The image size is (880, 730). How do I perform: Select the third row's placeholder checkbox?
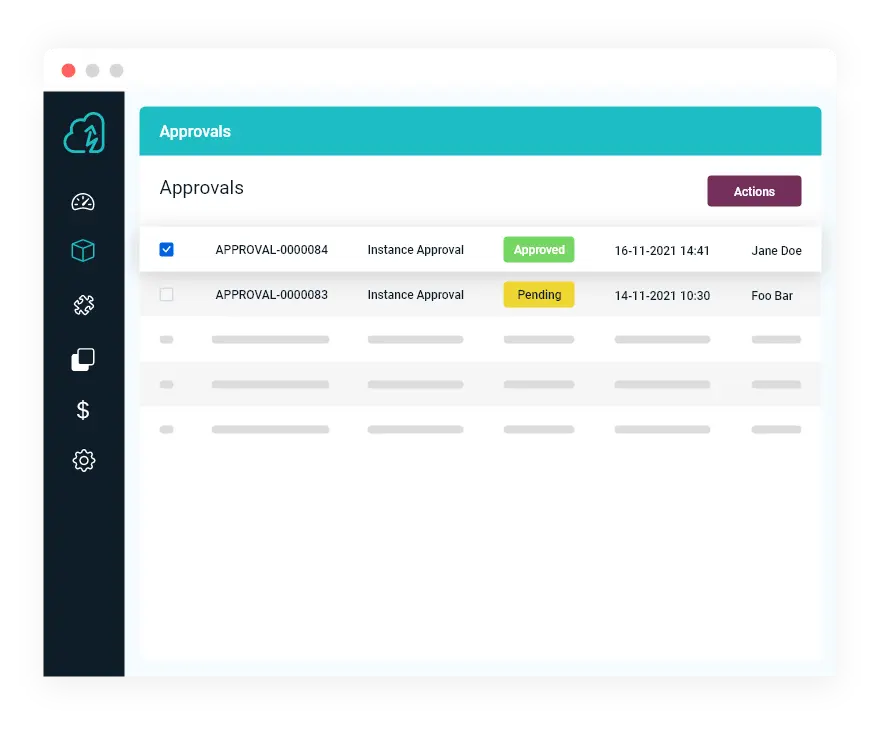[x=166, y=339]
